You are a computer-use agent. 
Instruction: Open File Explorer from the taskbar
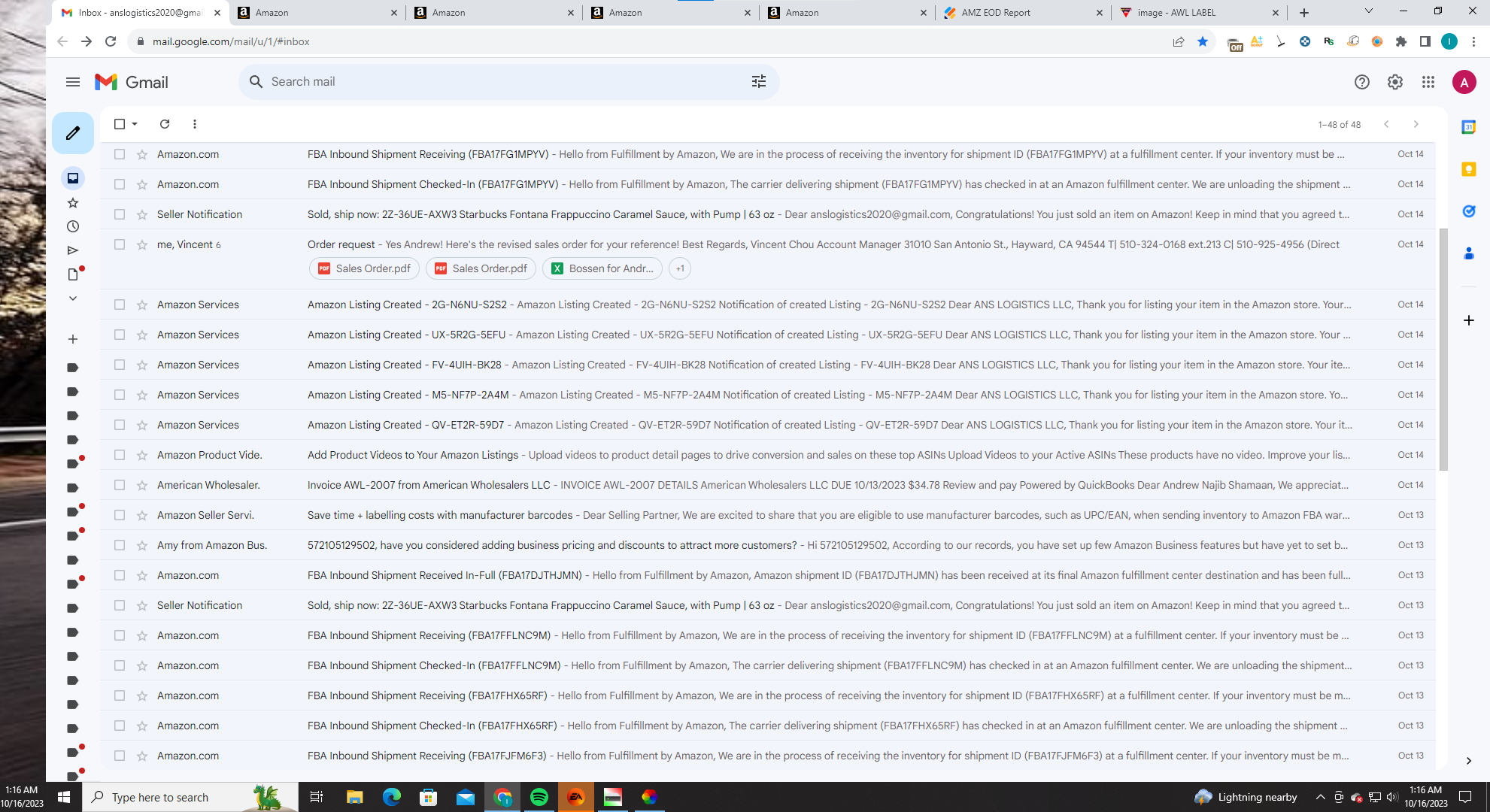coord(354,797)
